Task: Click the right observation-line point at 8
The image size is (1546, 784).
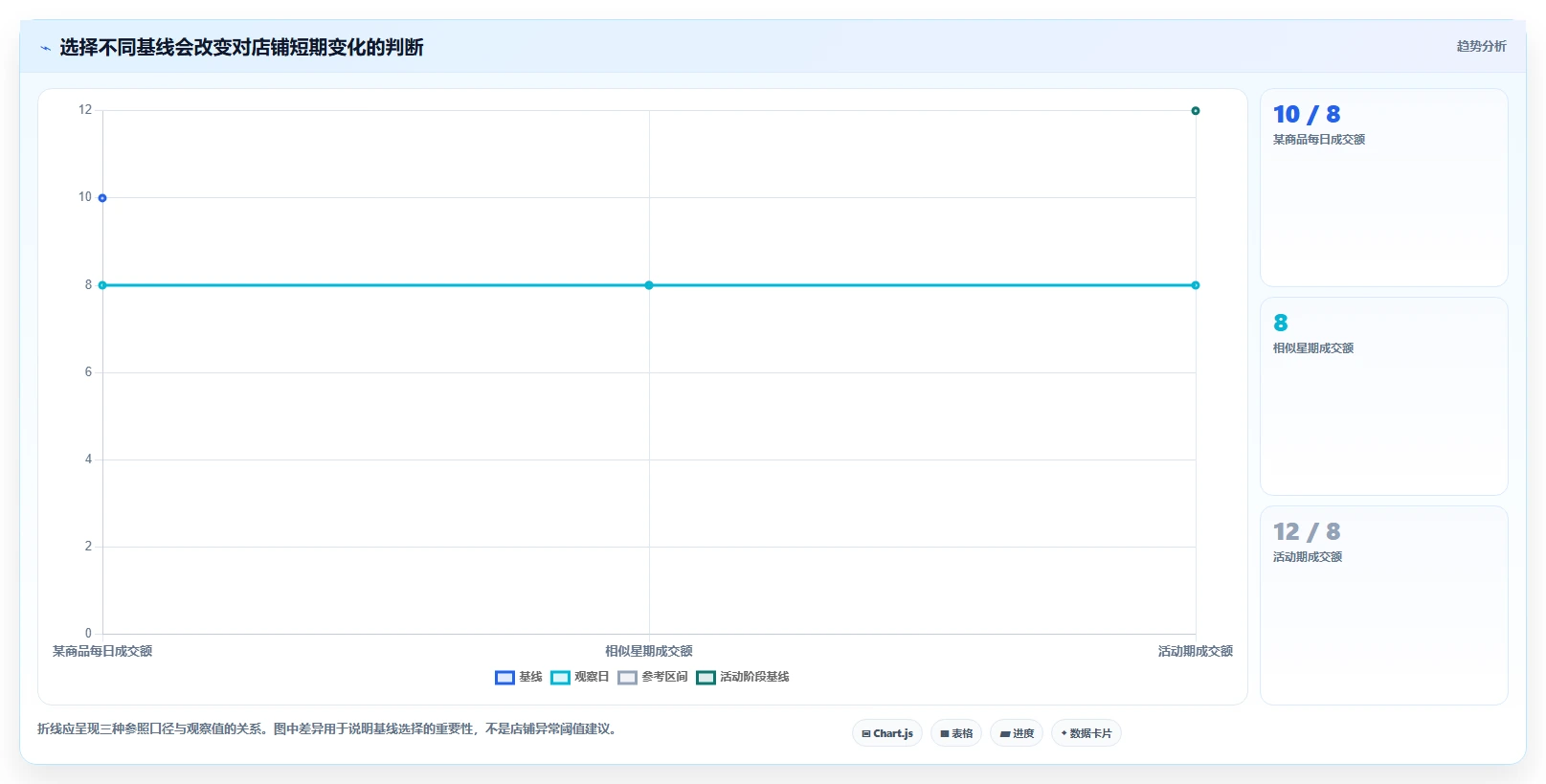Action: click(1196, 285)
